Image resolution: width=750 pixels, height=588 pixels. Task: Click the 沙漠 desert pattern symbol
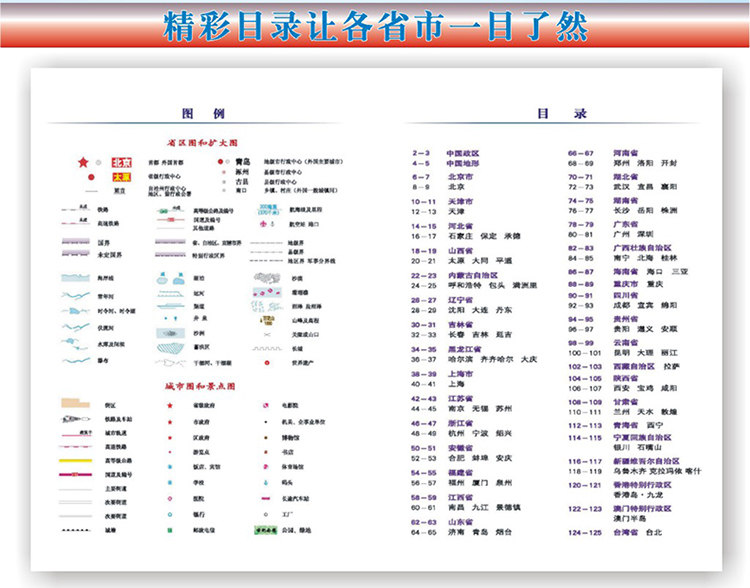266,278
